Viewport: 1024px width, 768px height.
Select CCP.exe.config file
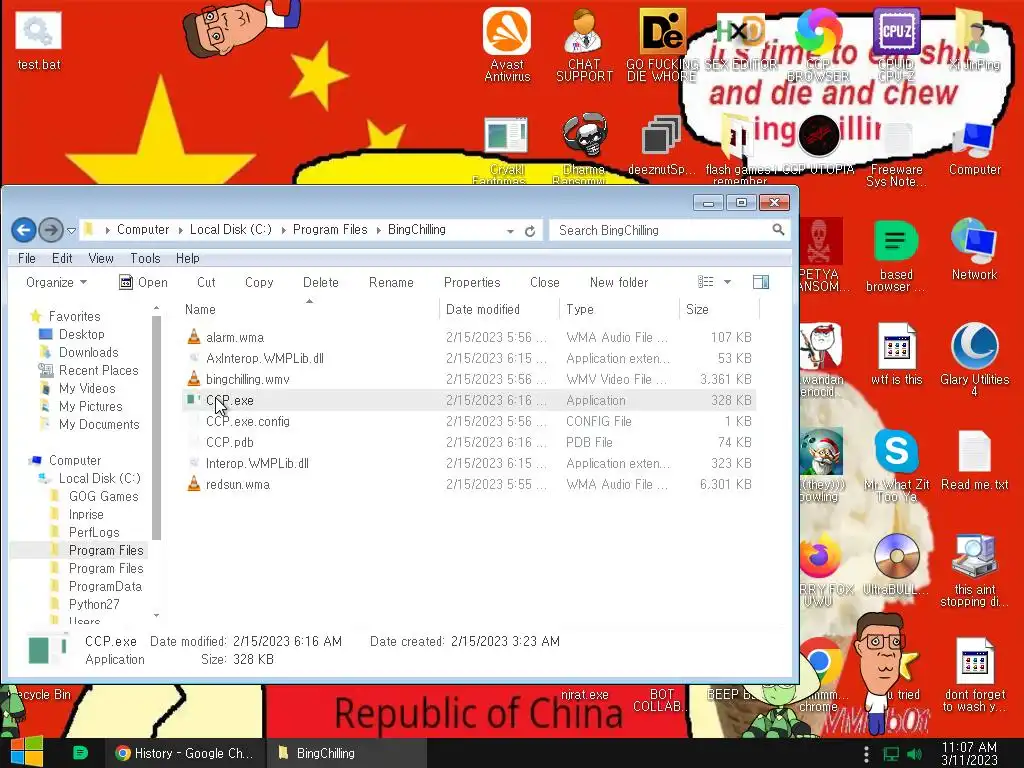coord(469,421)
